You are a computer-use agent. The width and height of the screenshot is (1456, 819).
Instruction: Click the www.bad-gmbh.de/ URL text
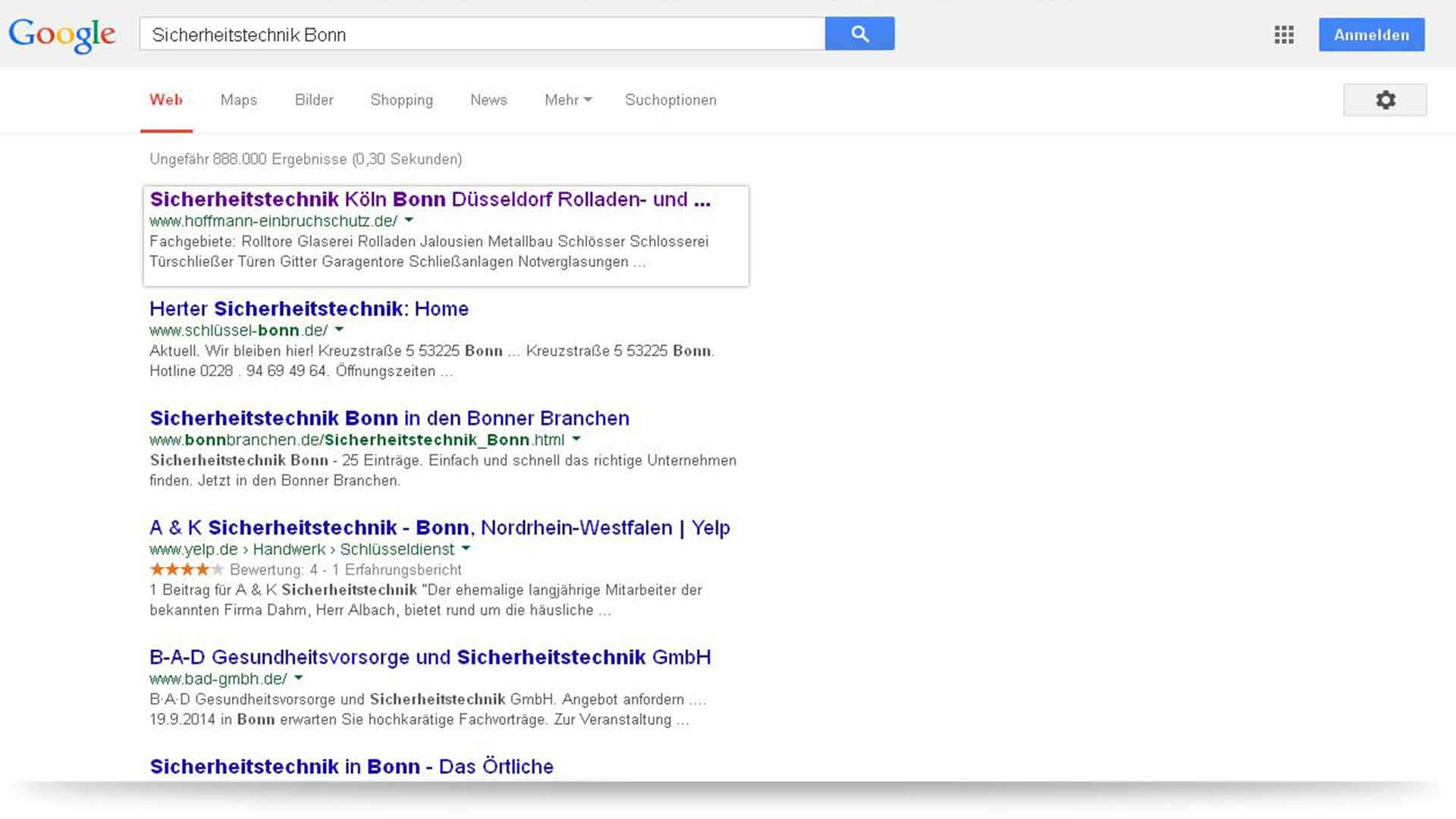click(218, 679)
